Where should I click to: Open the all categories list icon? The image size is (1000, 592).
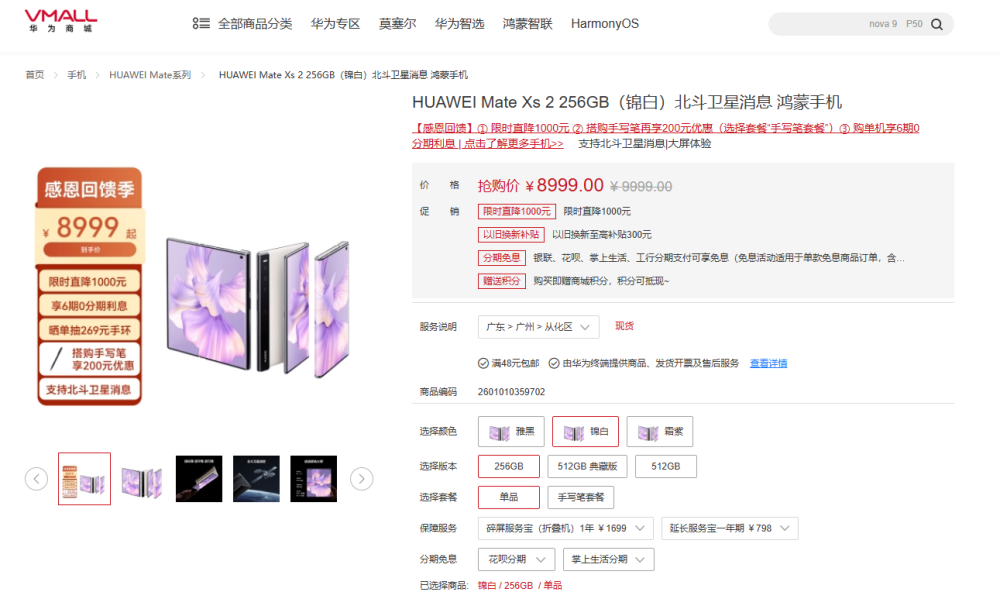click(201, 24)
